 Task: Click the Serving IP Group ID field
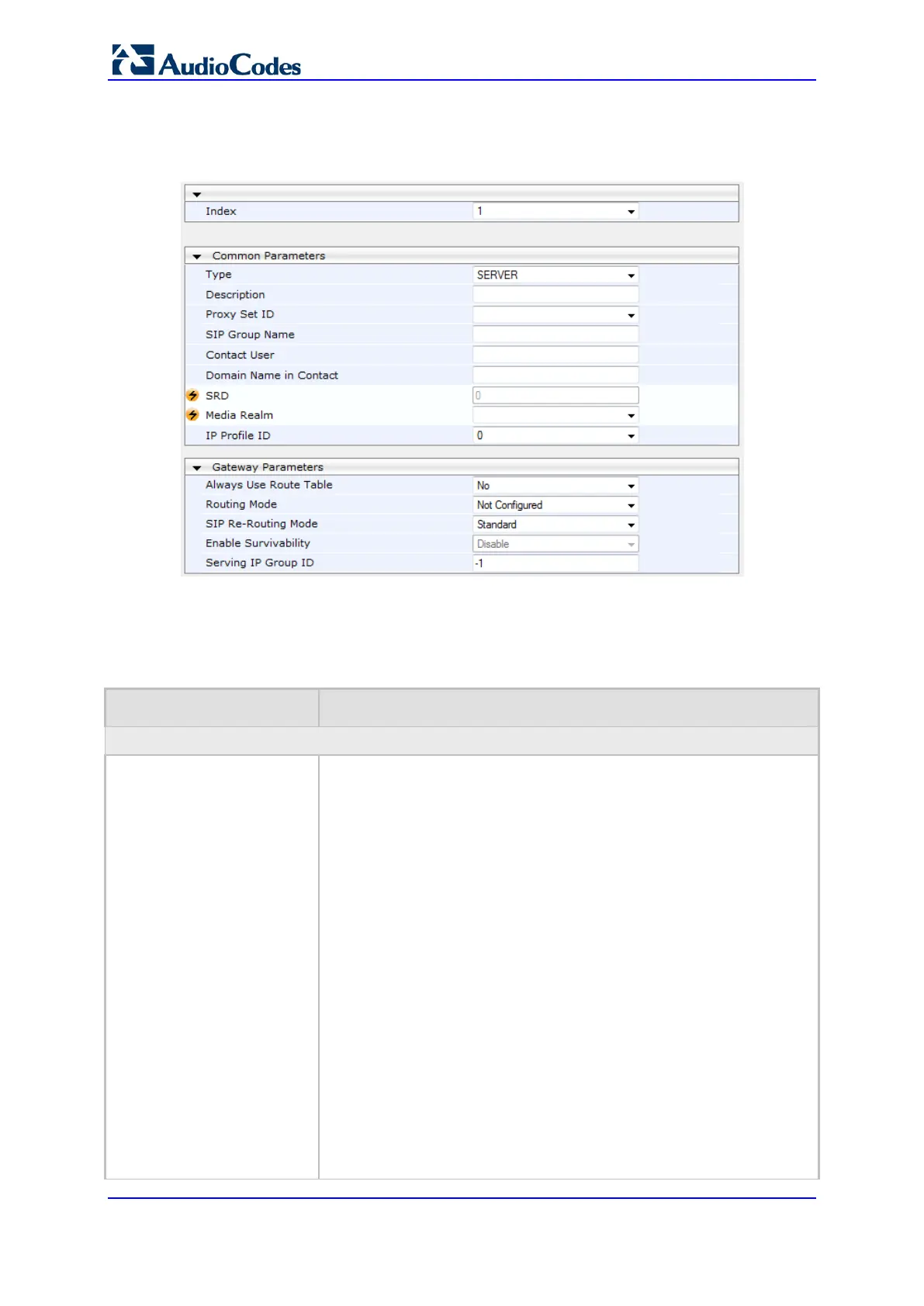tap(555, 563)
